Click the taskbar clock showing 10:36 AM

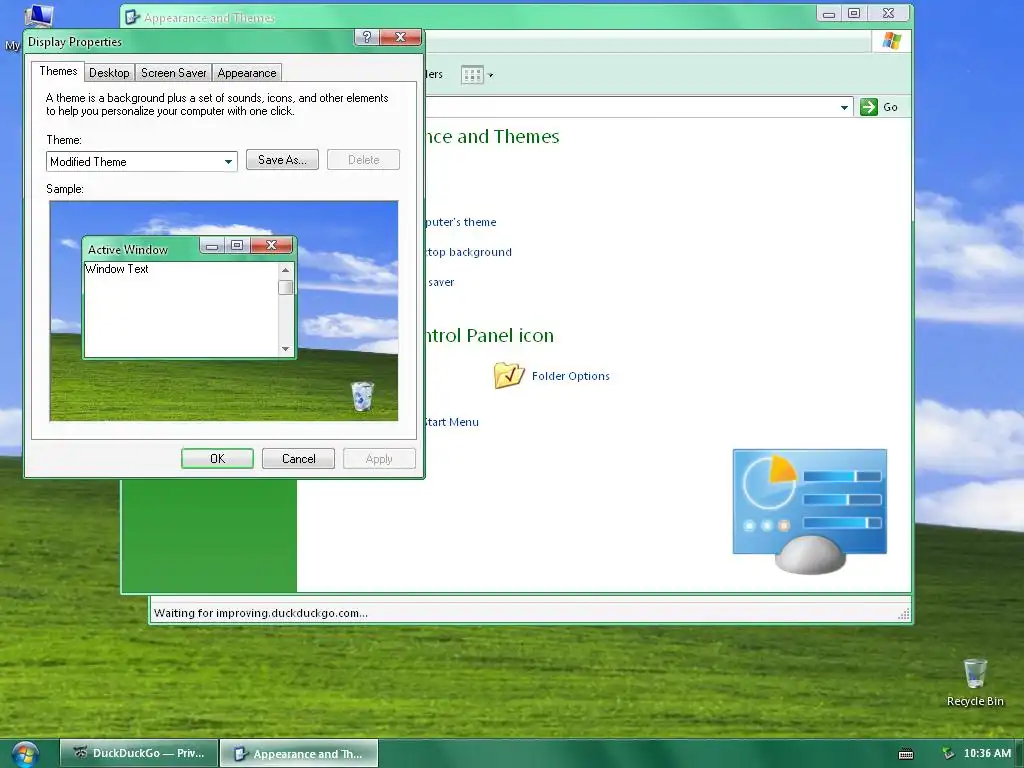987,753
